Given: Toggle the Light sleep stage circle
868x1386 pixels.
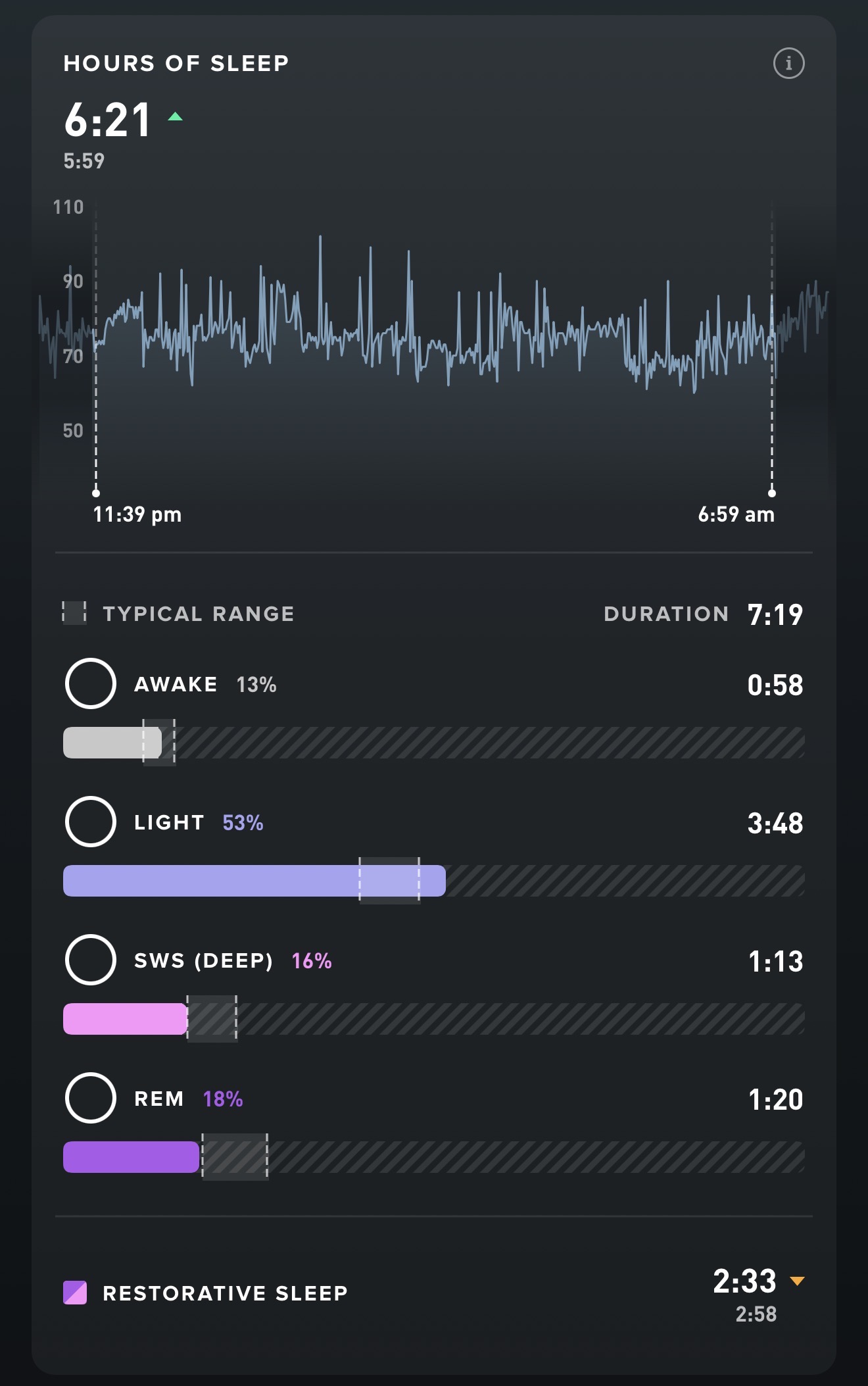Looking at the screenshot, I should pos(91,822).
